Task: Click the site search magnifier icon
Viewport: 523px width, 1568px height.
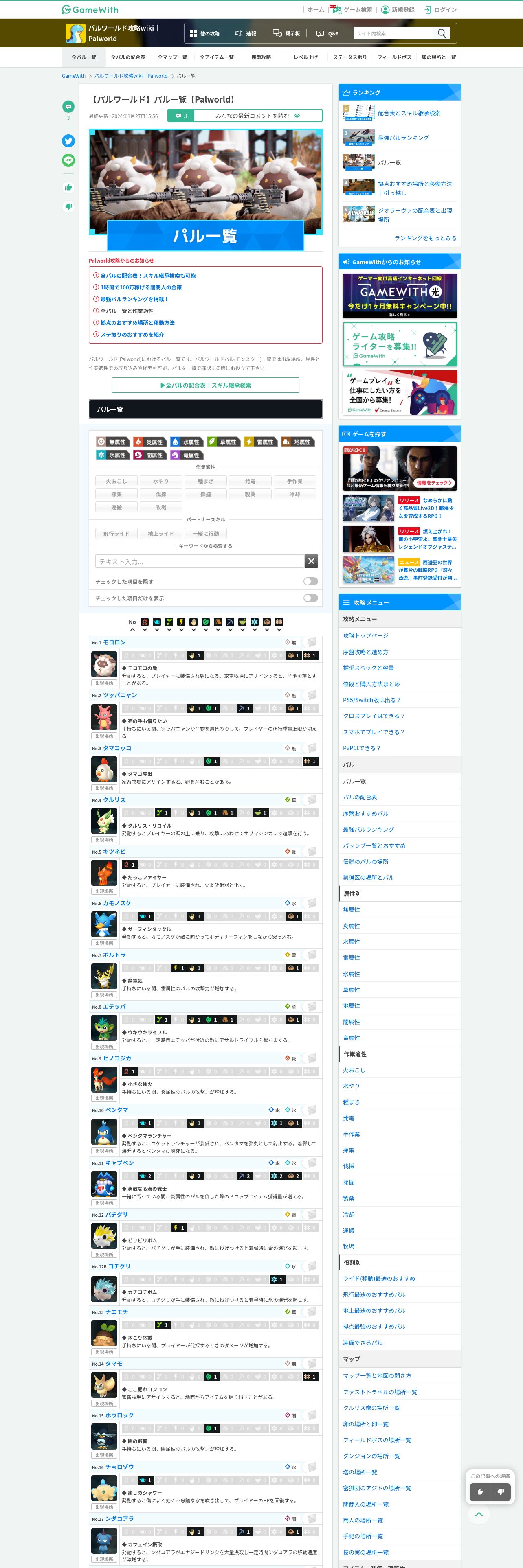Action: [x=442, y=33]
